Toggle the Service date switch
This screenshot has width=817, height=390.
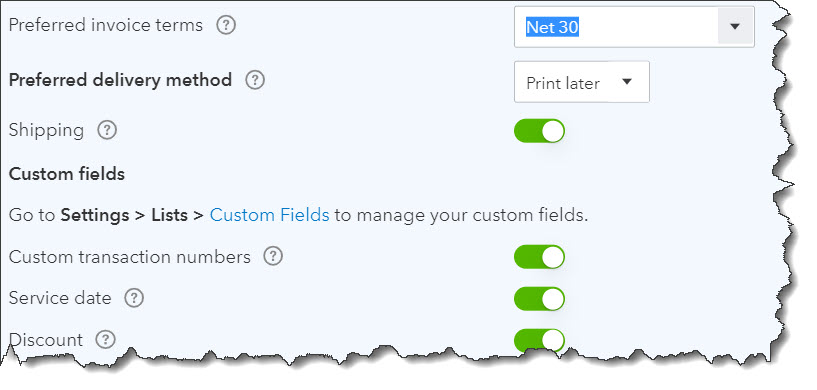[x=539, y=299]
